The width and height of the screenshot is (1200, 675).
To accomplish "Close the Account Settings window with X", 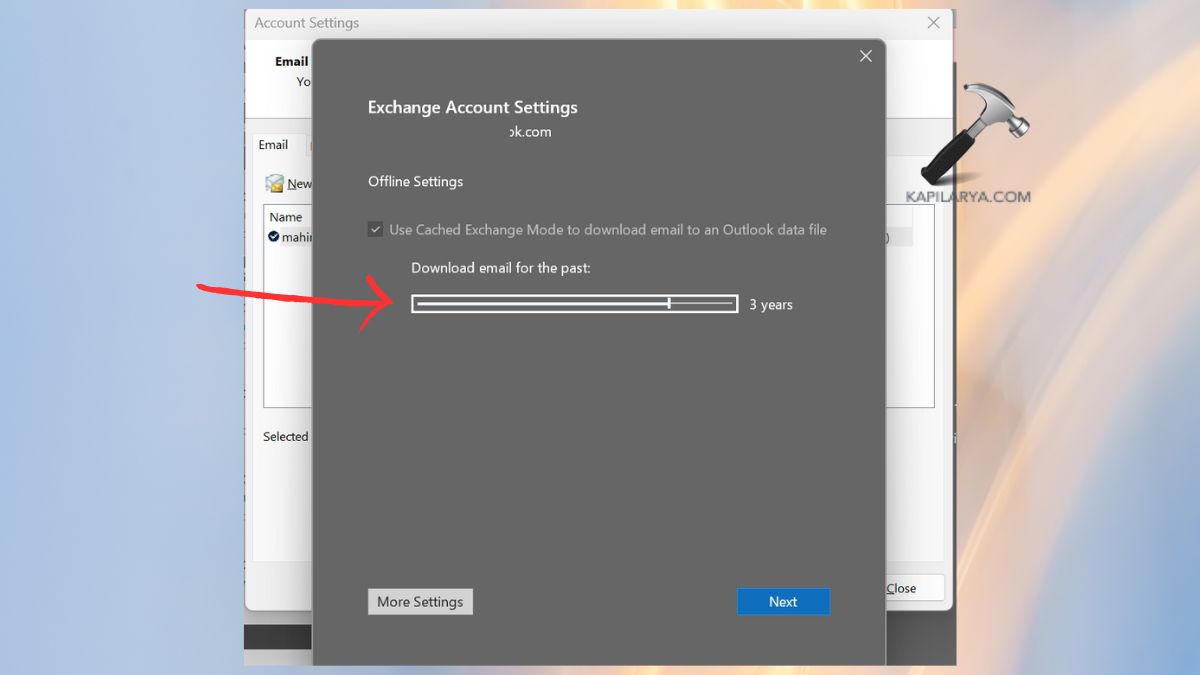I will click(933, 23).
